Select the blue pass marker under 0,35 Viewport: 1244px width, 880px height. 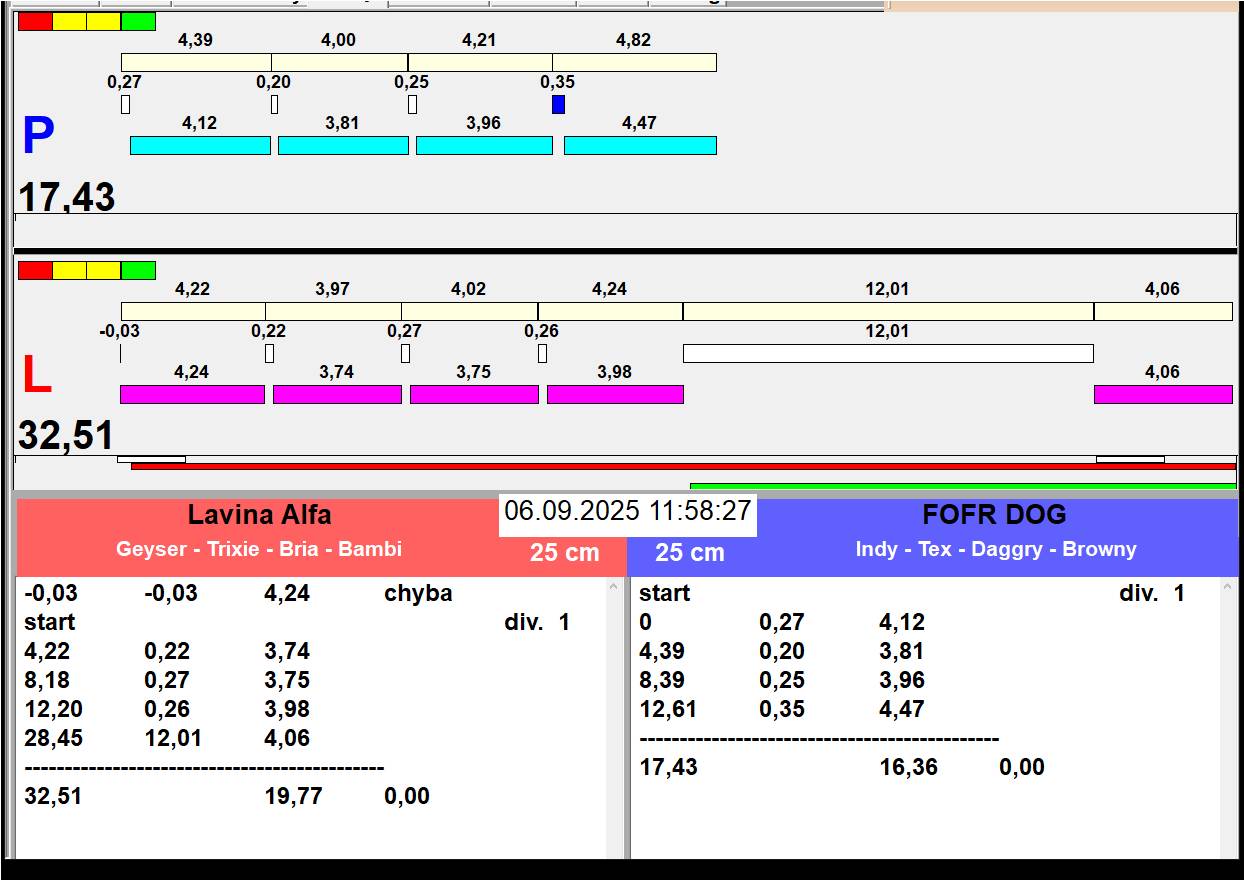point(558,104)
